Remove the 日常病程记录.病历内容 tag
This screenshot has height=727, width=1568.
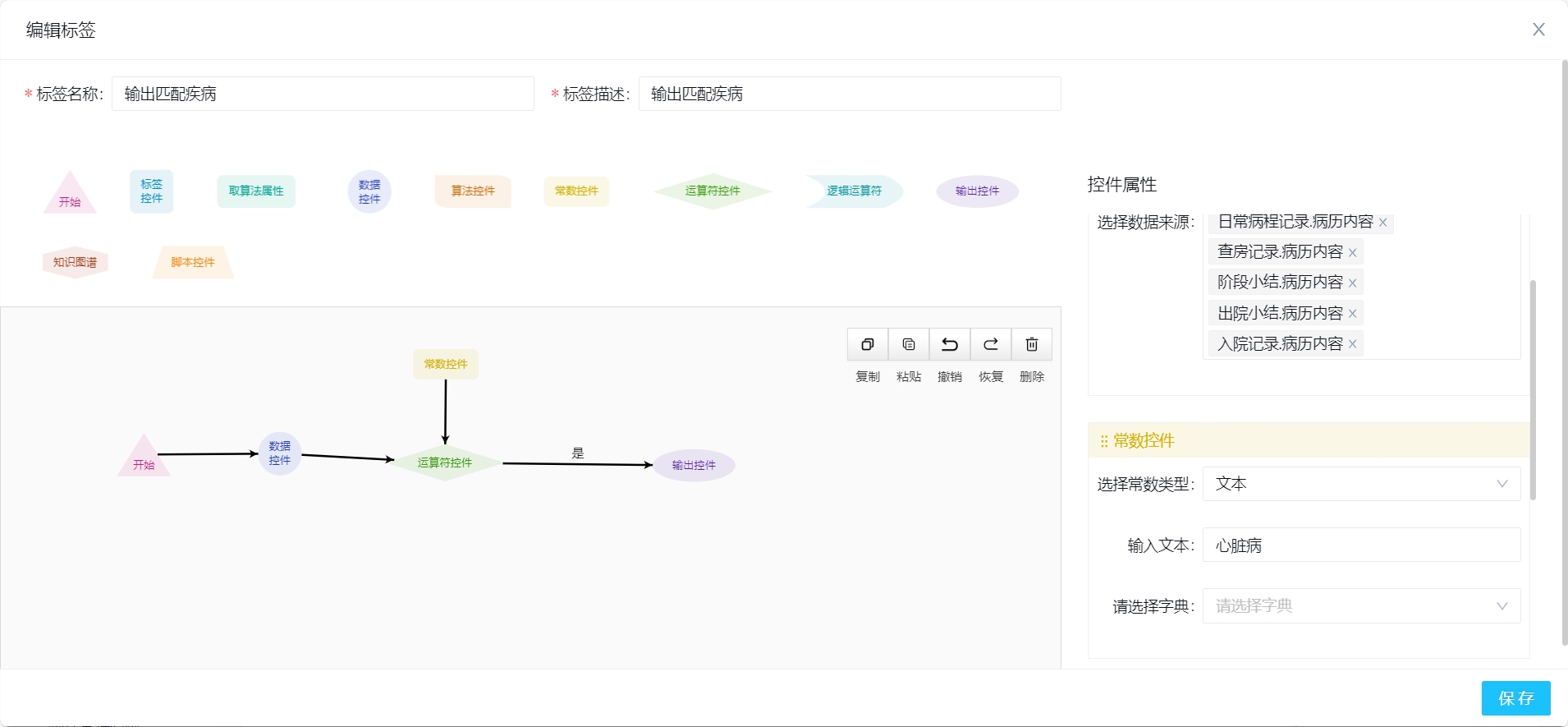(x=1383, y=223)
